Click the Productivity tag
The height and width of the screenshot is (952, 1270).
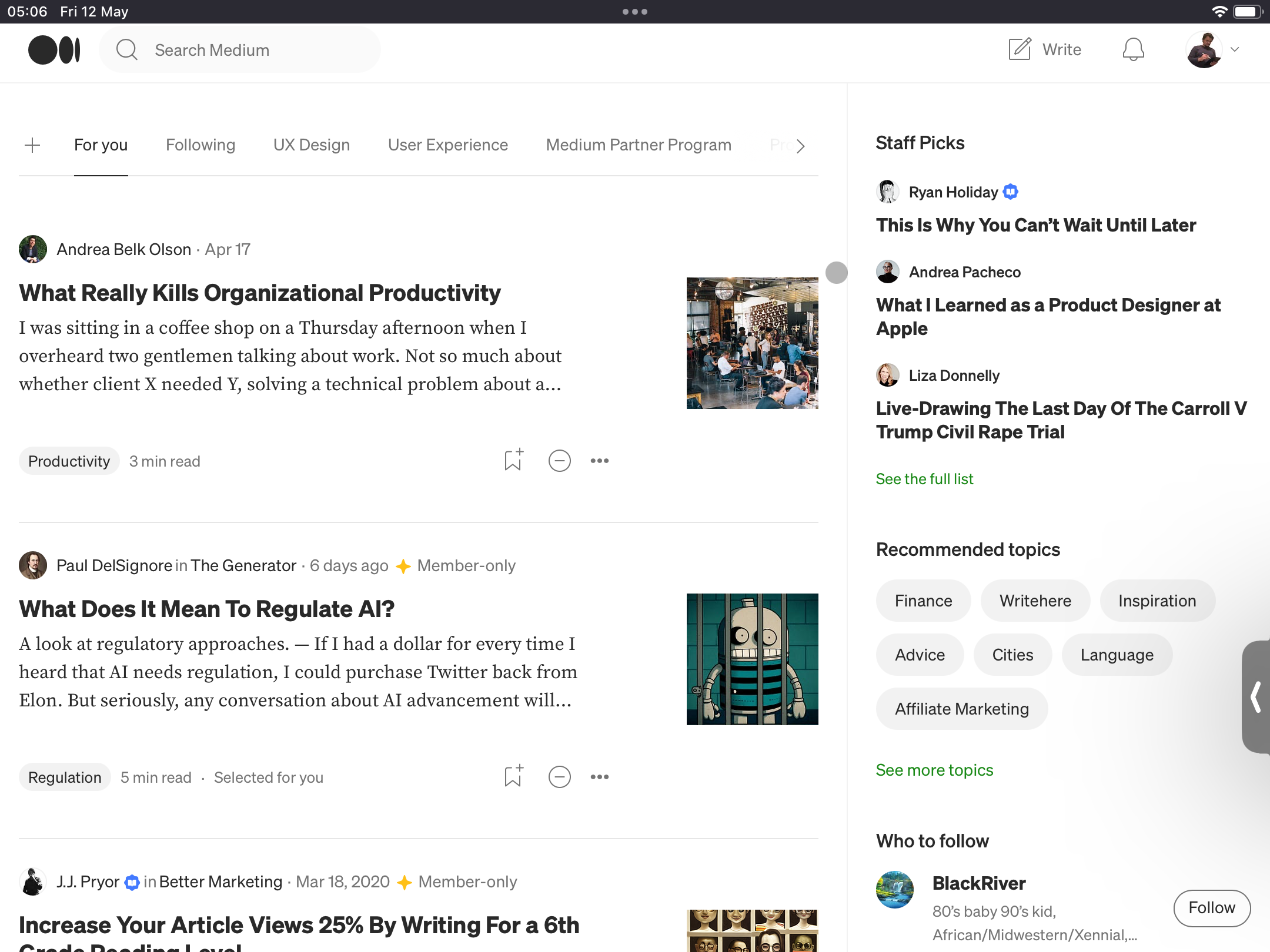[x=69, y=461]
